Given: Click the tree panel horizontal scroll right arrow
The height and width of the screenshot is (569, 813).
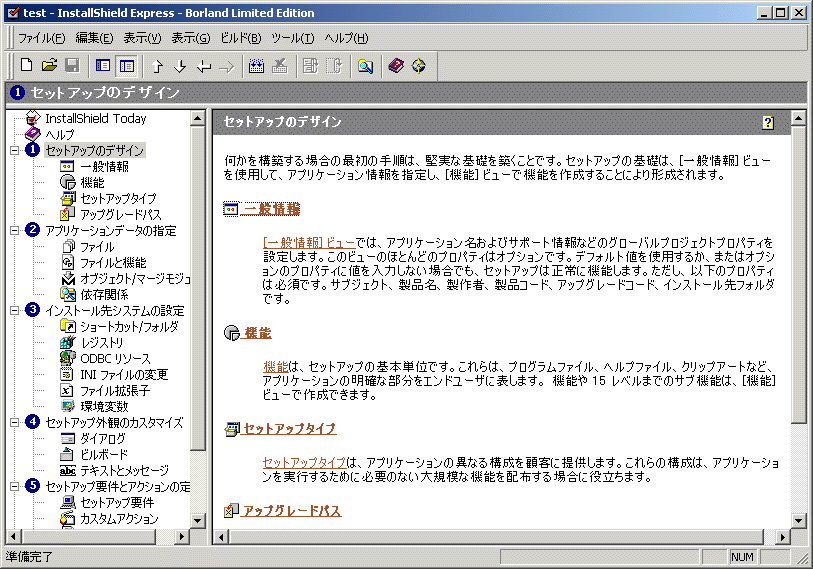Looking at the screenshot, I should pos(181,536).
